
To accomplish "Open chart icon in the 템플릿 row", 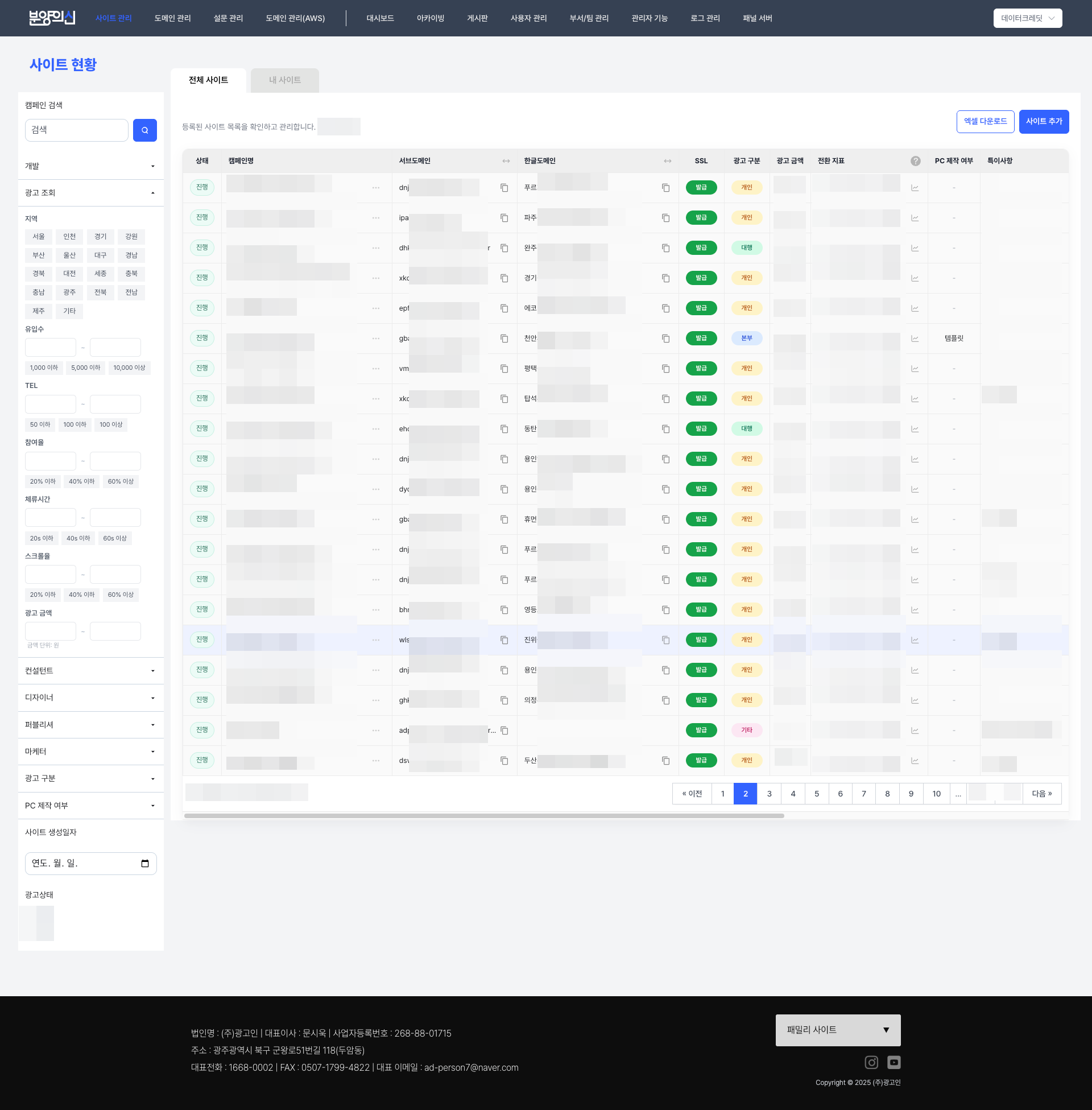I will point(915,339).
